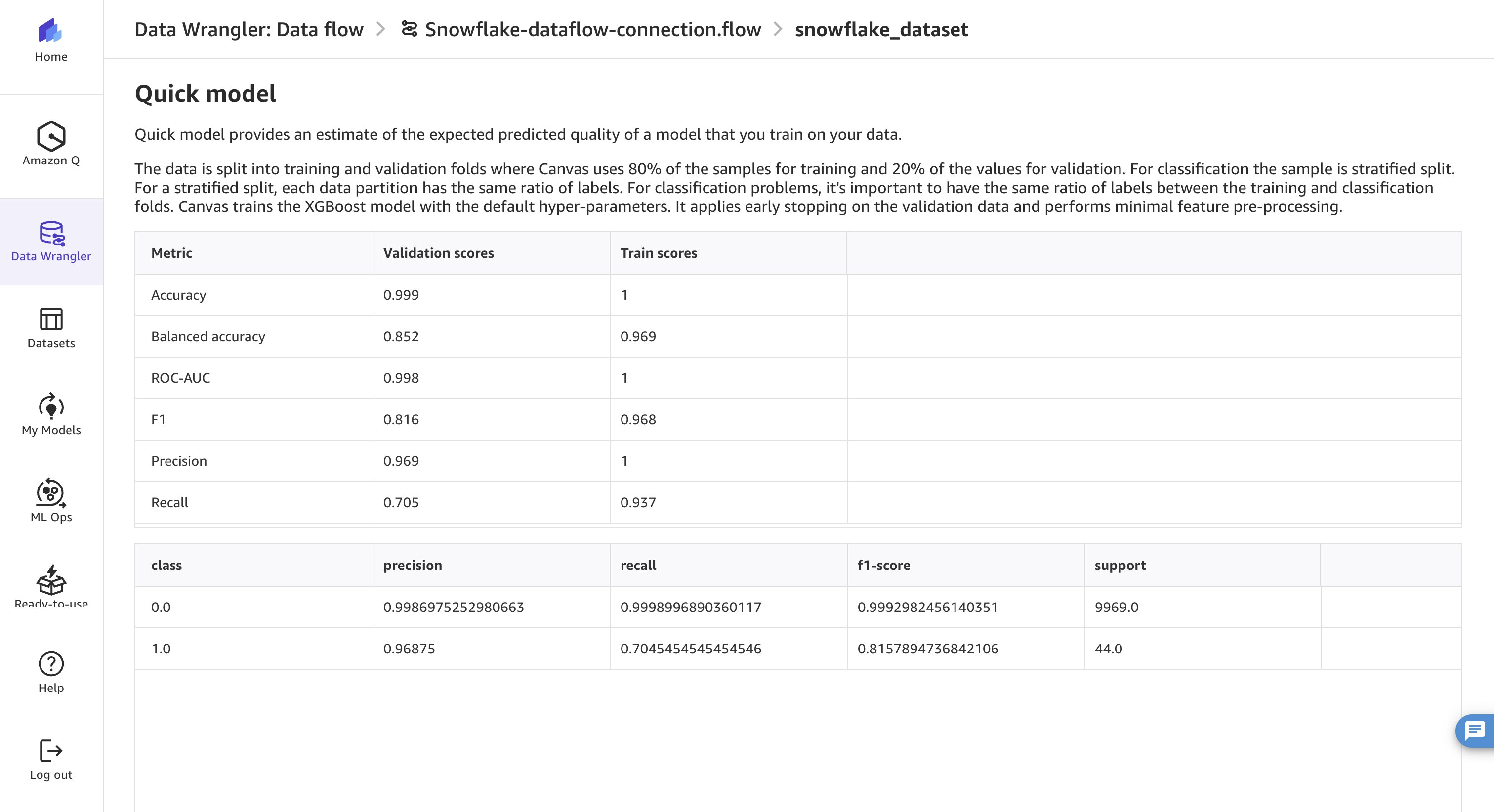
Task: Select f1-score value 0.8157894736842106
Action: pyautogui.click(x=927, y=649)
